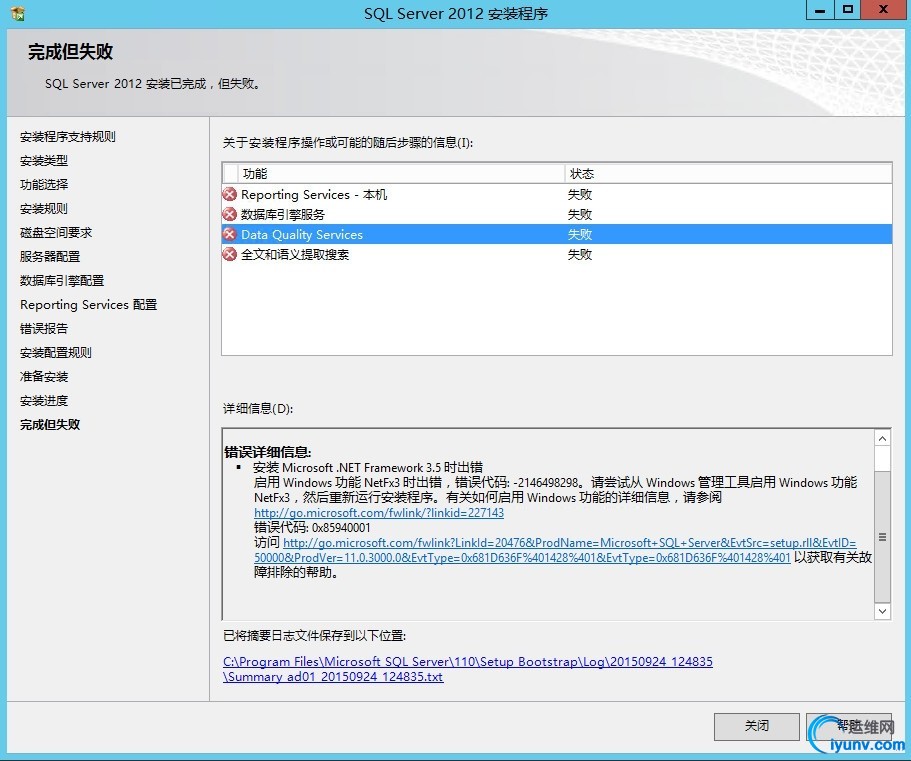Screen dimensions: 911x761
Task: Click 准备安装 step in sidebar
Action: pos(44,376)
